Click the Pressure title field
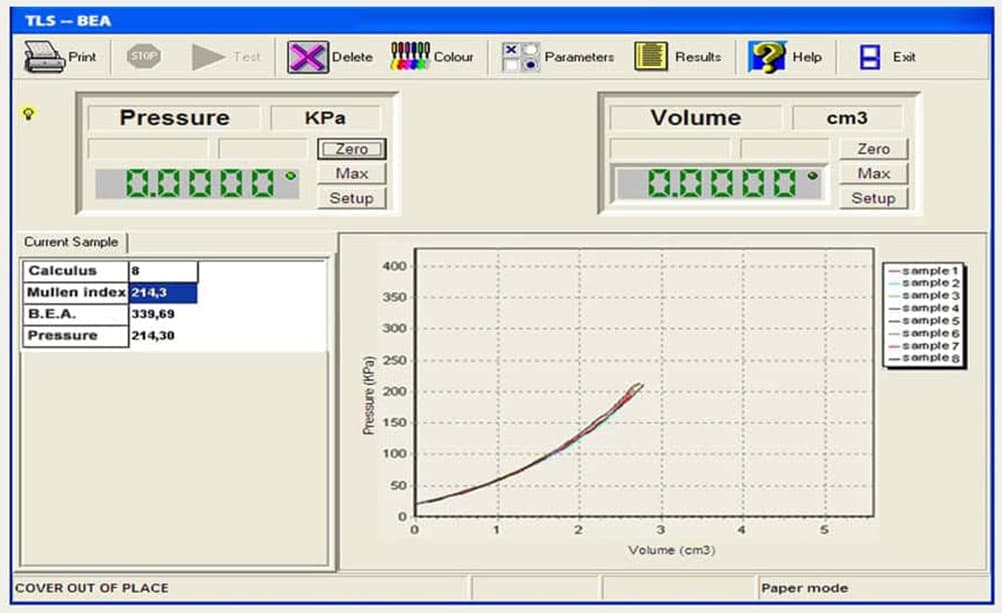Viewport: 1002px width, 613px height. tap(174, 118)
